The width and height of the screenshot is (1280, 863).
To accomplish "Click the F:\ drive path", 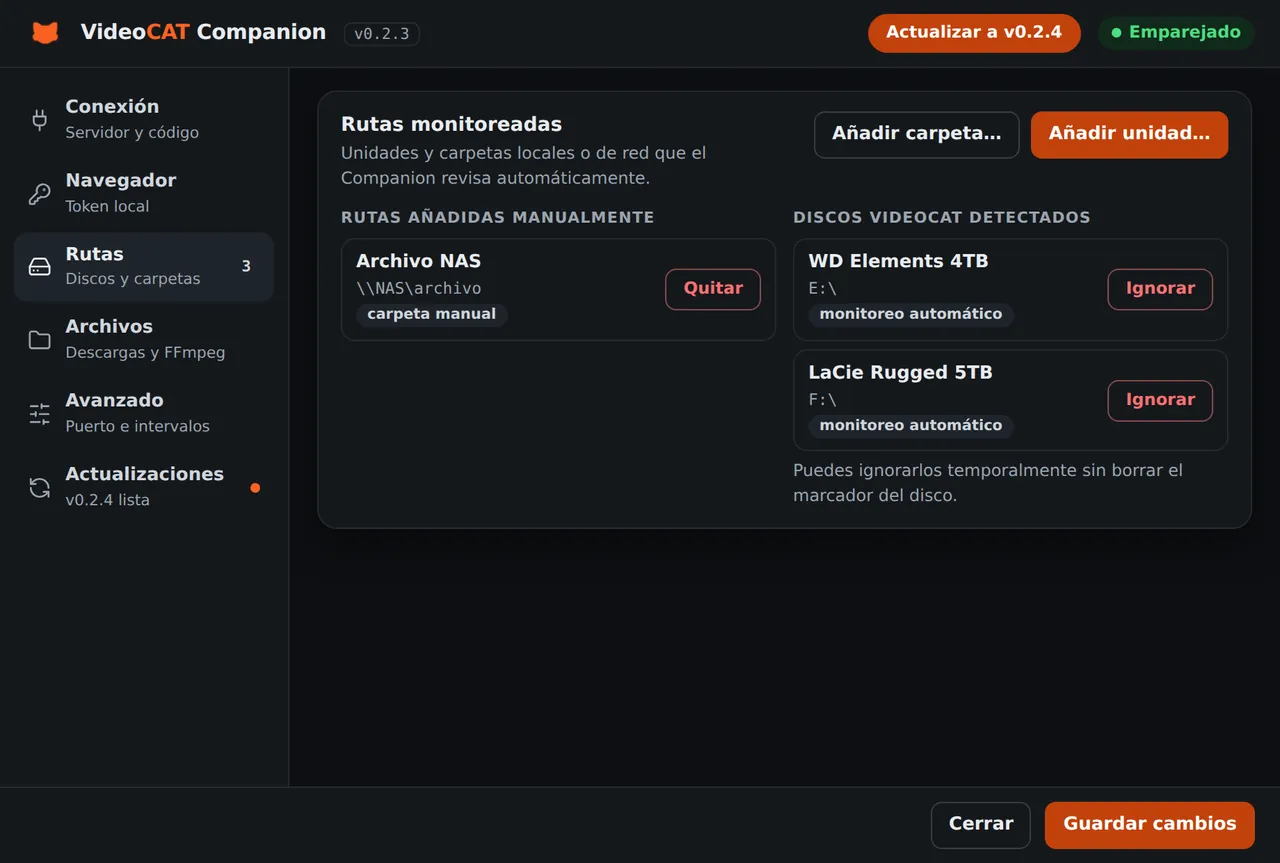I will click(822, 400).
